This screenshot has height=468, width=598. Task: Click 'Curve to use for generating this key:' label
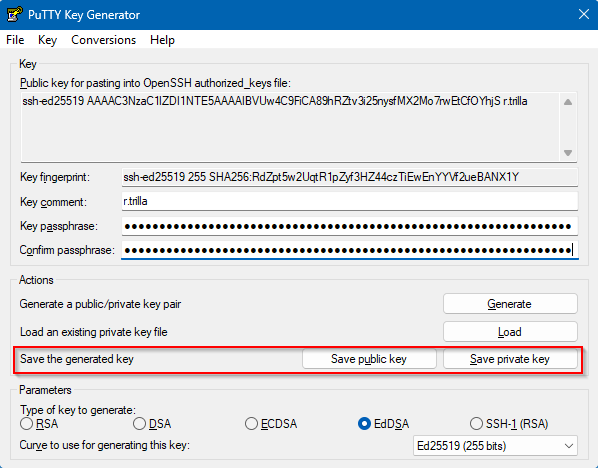(x=104, y=445)
